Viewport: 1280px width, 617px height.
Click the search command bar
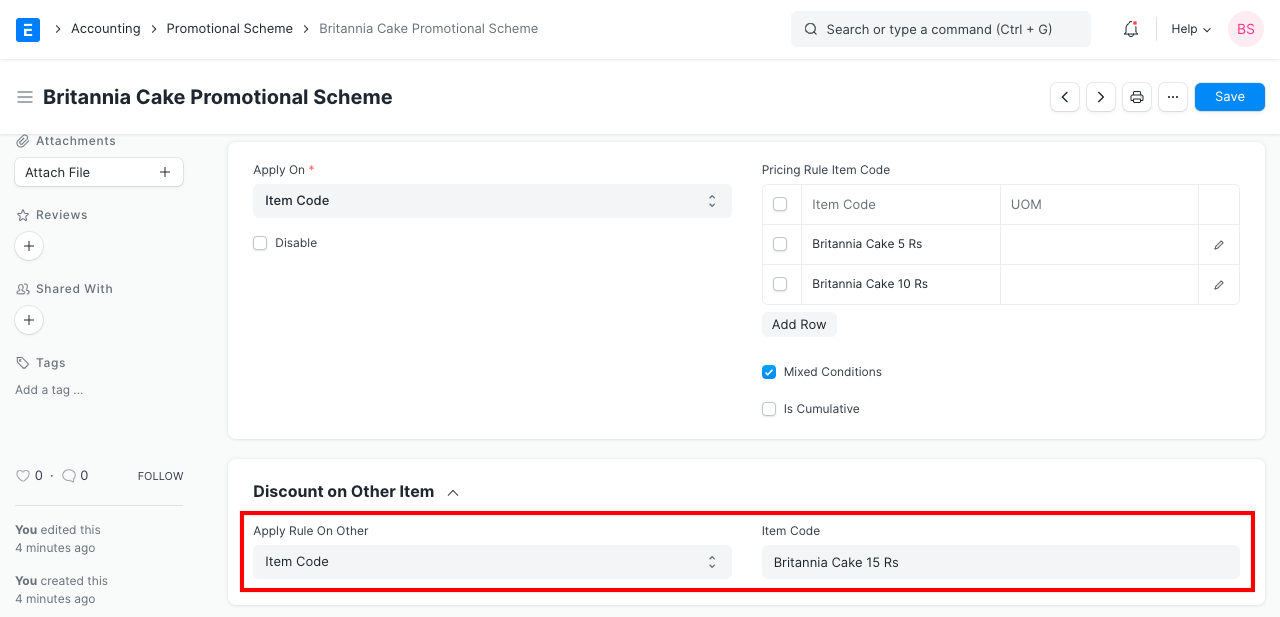tap(940, 29)
